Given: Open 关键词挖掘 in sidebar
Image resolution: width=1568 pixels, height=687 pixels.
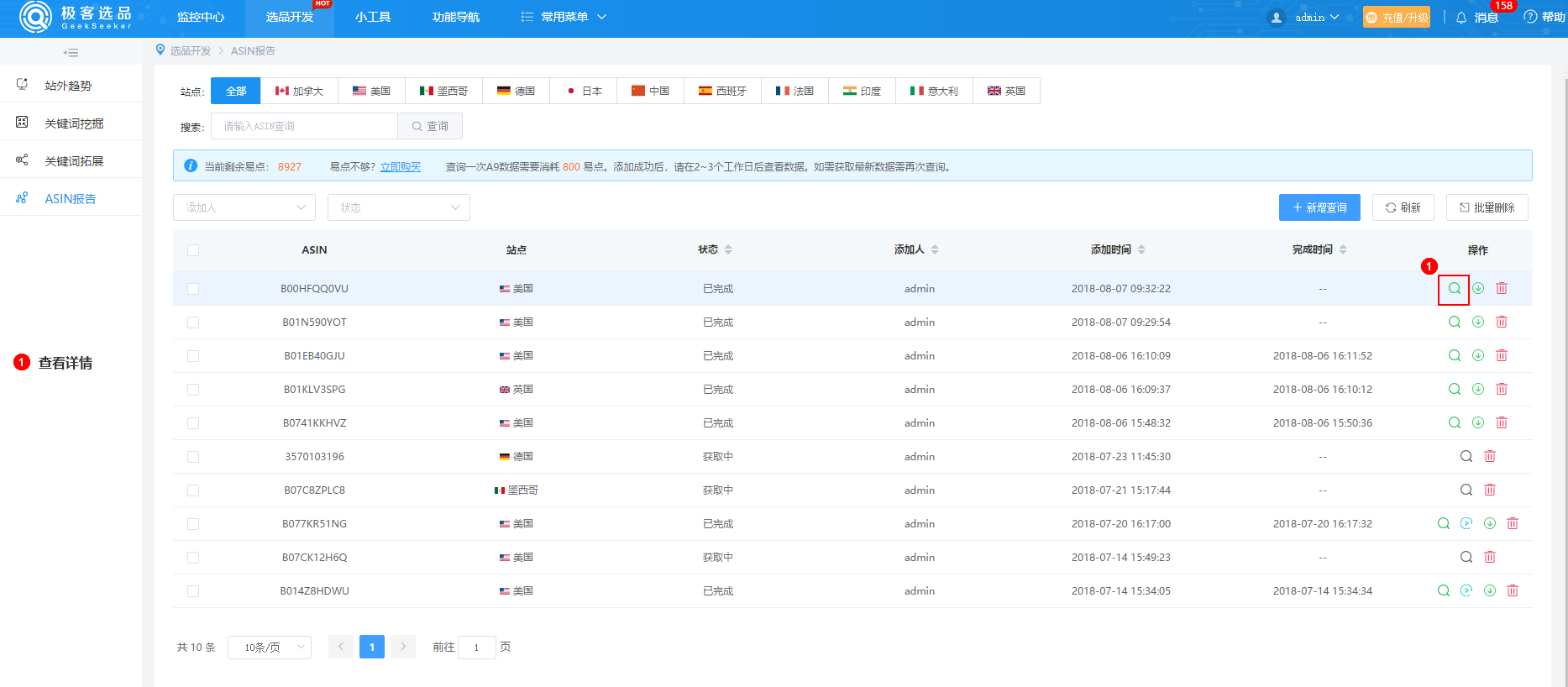Looking at the screenshot, I should [x=71, y=123].
